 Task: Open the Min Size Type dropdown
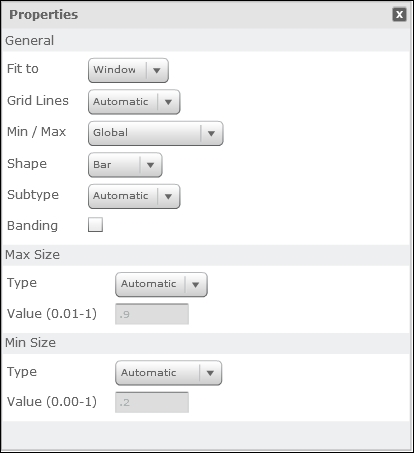click(168, 373)
